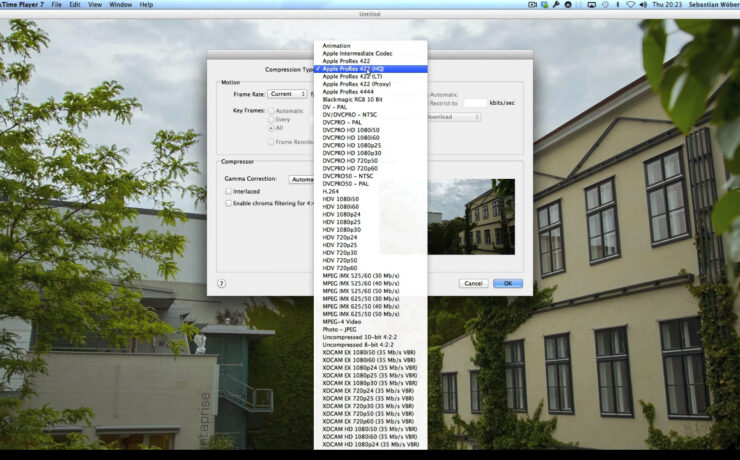740x460 pixels.
Task: Choose DVCPRO HD 720p60
Action: tap(370, 168)
